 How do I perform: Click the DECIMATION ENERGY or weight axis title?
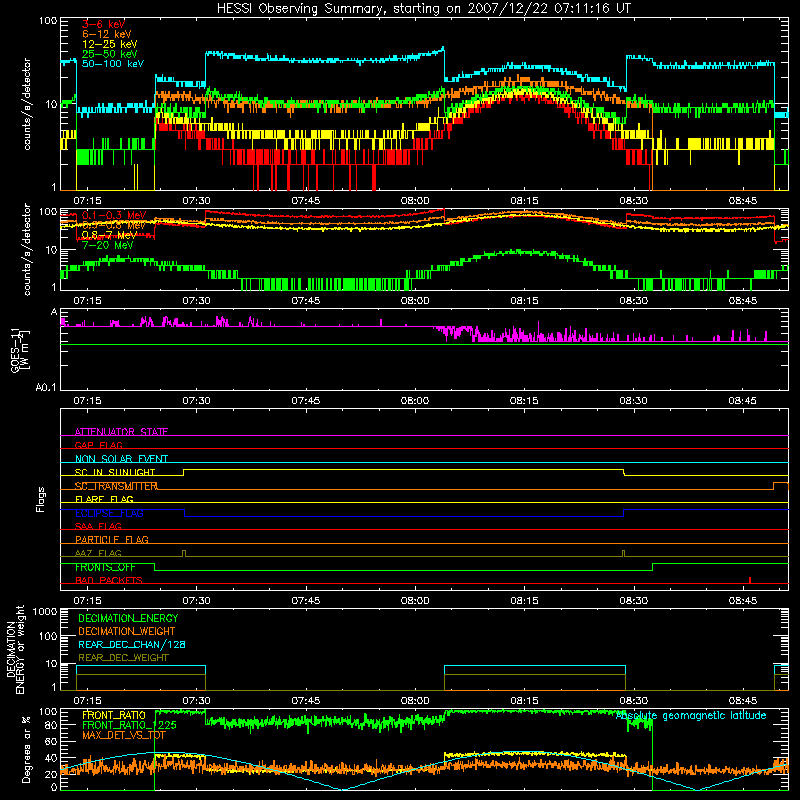[x=14, y=649]
